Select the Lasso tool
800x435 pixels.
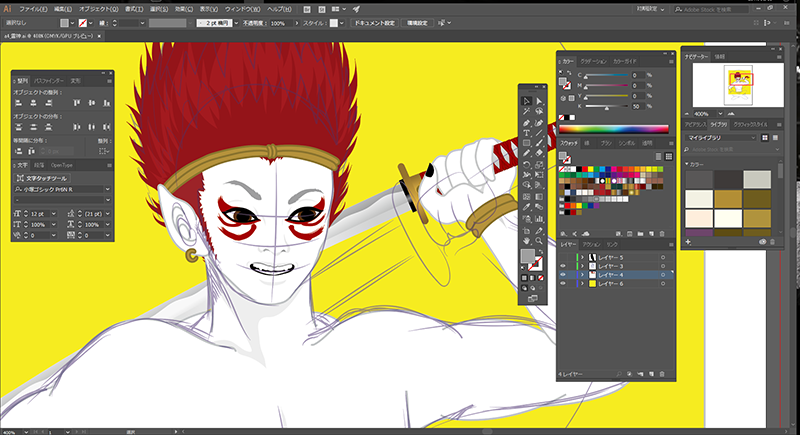point(539,112)
